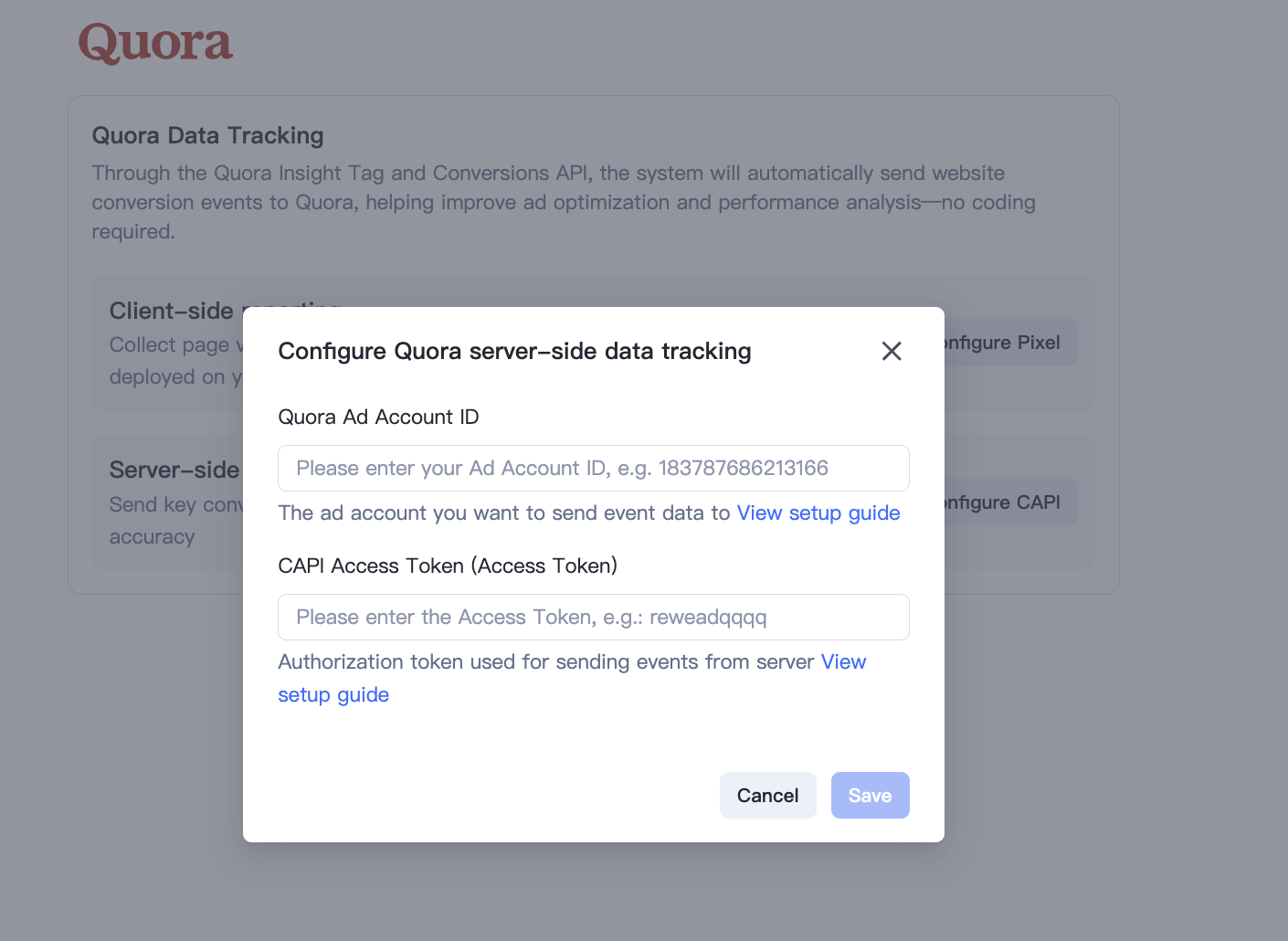
Task: Click the Quora Ad Account ID label
Action: point(378,417)
